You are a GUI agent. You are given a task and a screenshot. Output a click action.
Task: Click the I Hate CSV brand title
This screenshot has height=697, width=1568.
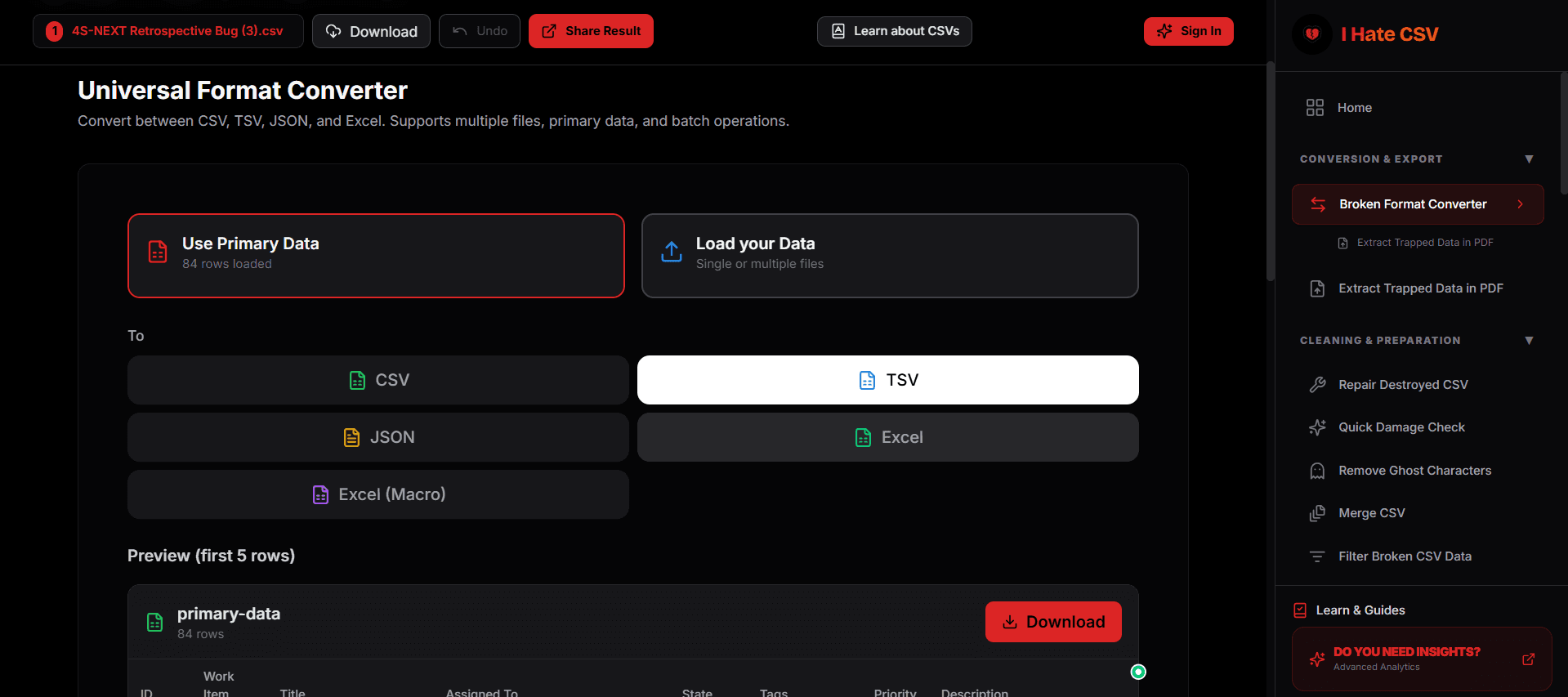[x=1389, y=34]
